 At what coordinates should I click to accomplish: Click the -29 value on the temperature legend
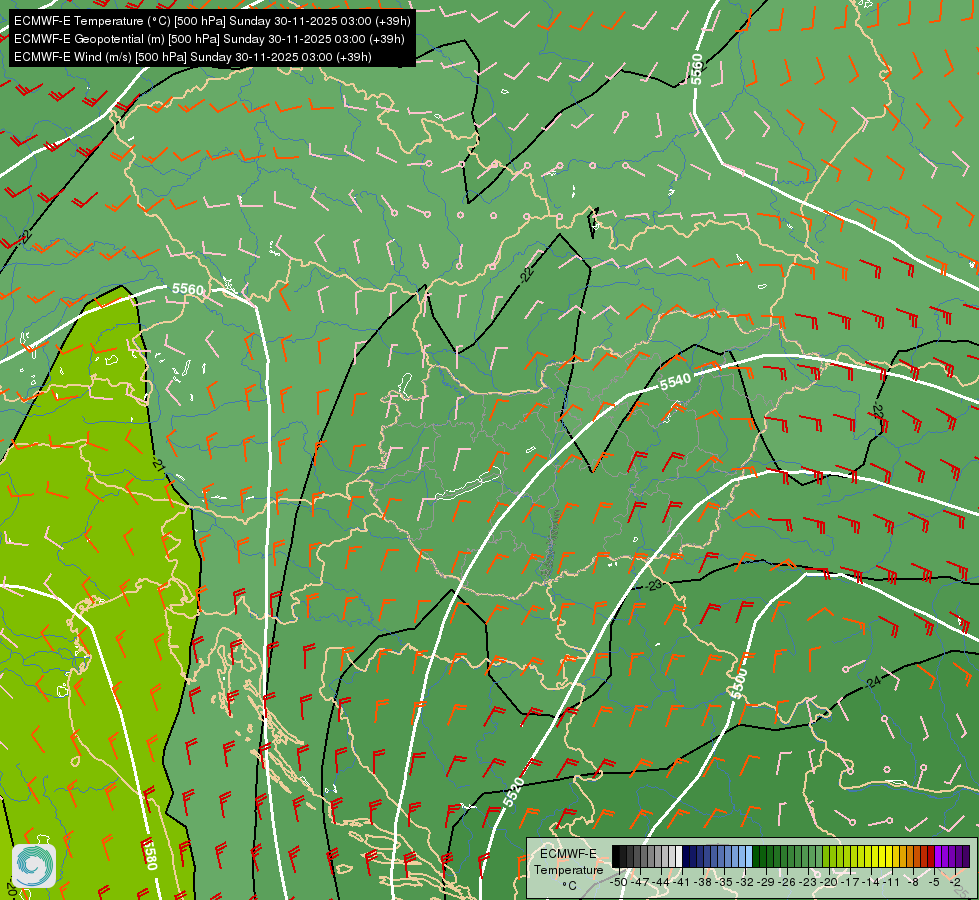(x=767, y=882)
